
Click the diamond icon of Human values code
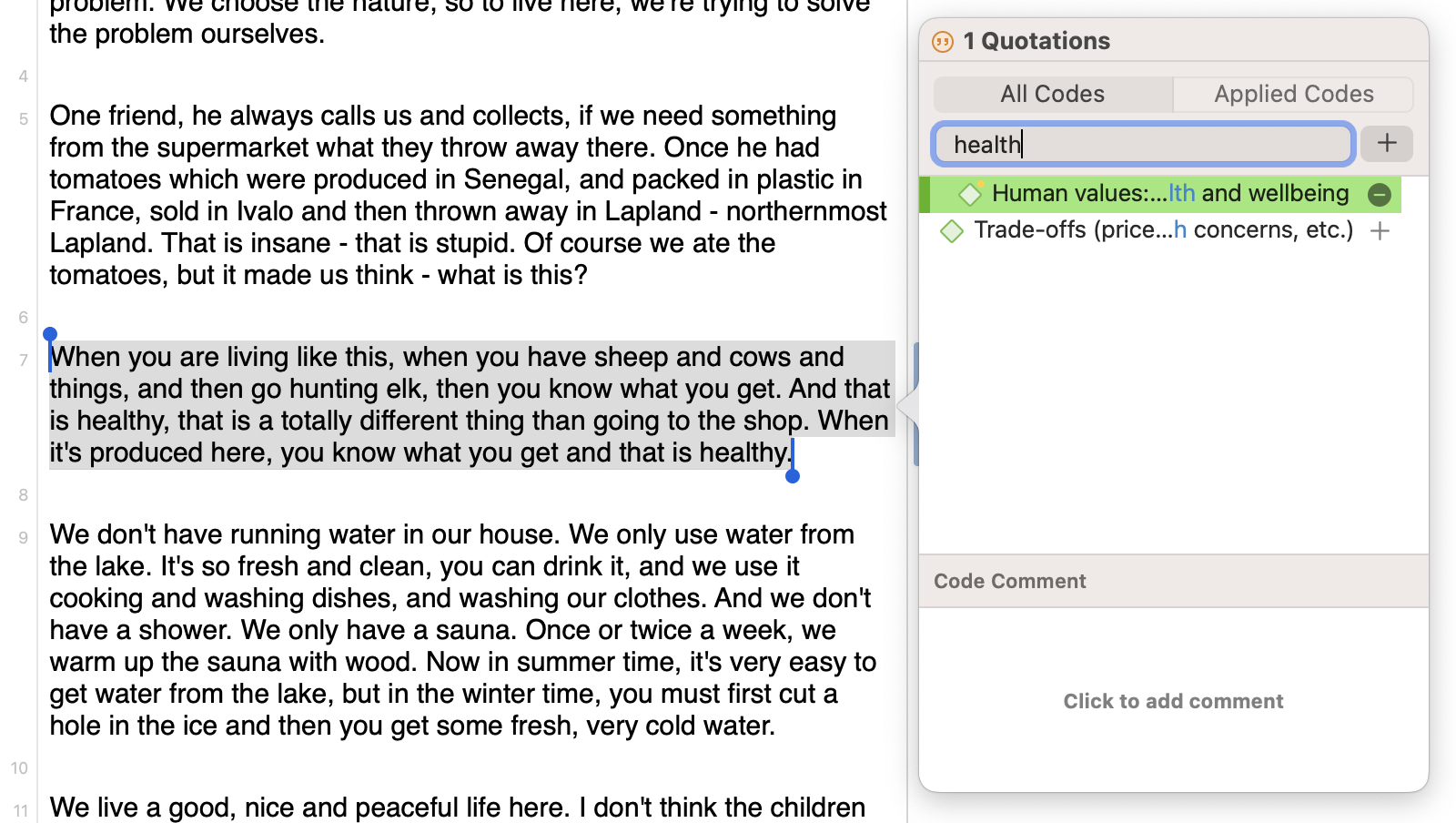pos(970,194)
